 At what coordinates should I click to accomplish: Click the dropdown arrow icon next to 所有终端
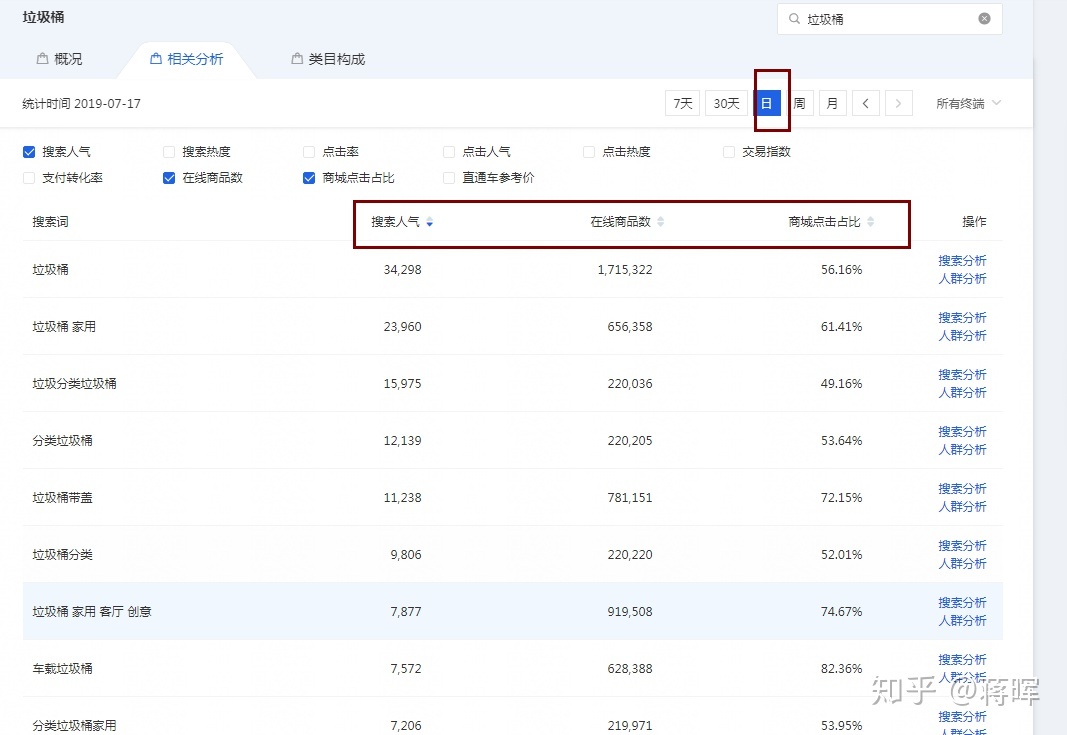[997, 102]
